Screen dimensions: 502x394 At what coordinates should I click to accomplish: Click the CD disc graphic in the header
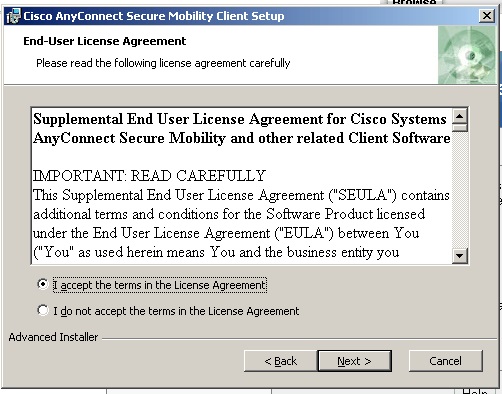pos(467,55)
